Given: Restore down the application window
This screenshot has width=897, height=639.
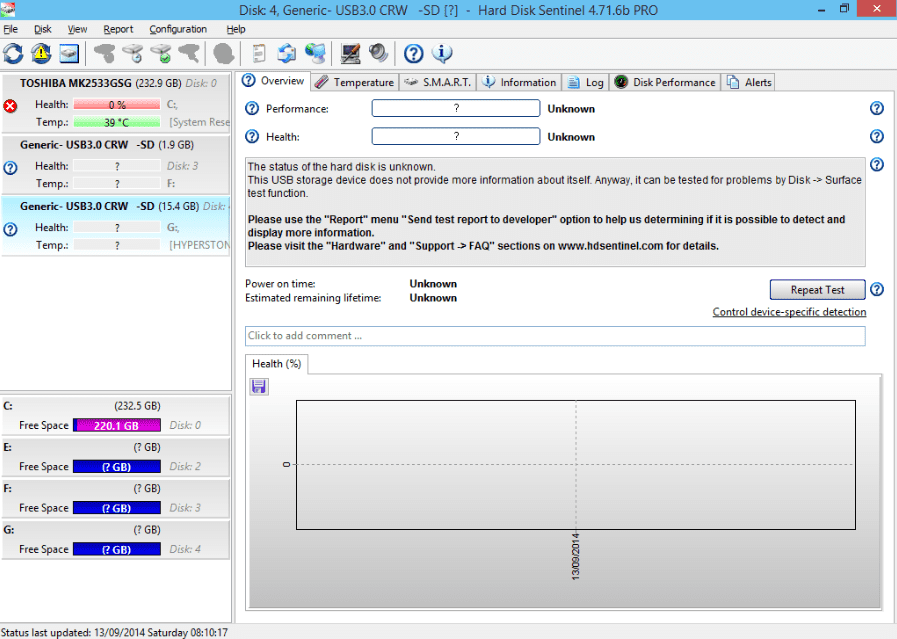Looking at the screenshot, I should [x=844, y=9].
